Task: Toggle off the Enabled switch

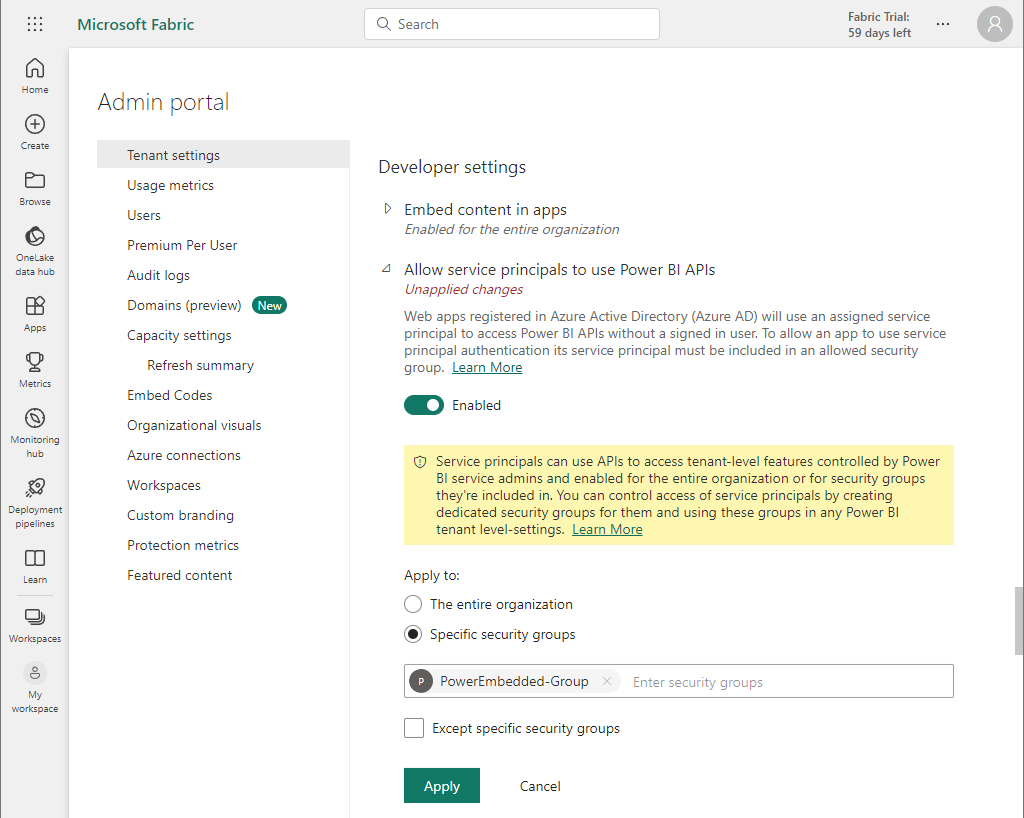Action: pyautogui.click(x=424, y=405)
